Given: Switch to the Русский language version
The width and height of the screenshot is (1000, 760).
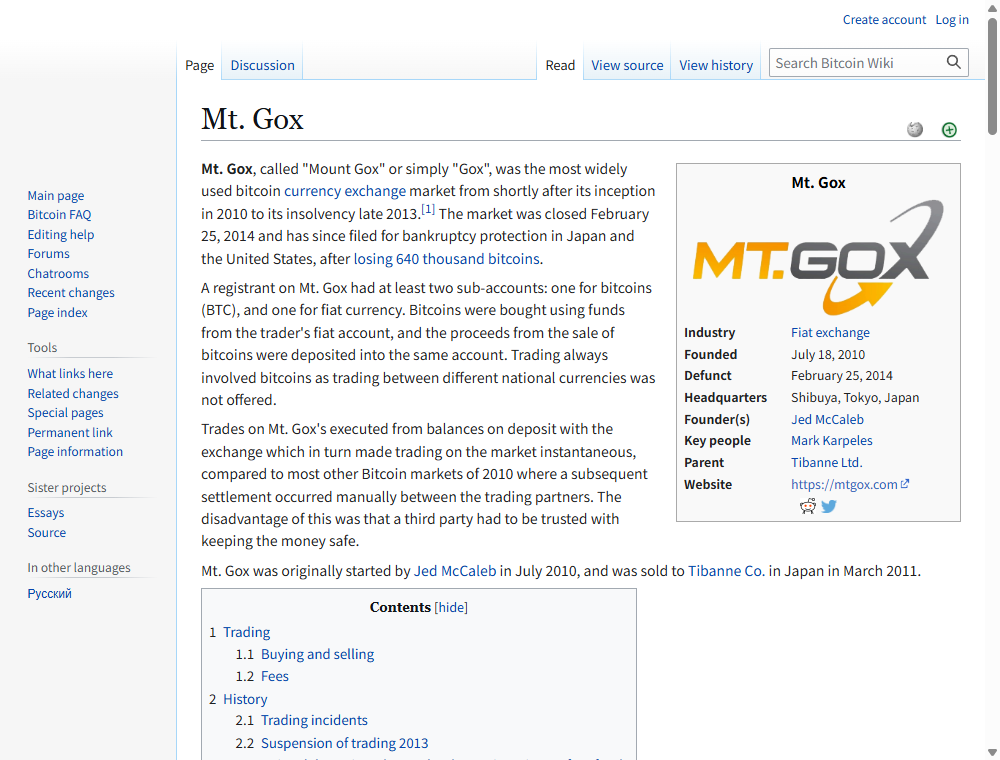Looking at the screenshot, I should coord(49,594).
